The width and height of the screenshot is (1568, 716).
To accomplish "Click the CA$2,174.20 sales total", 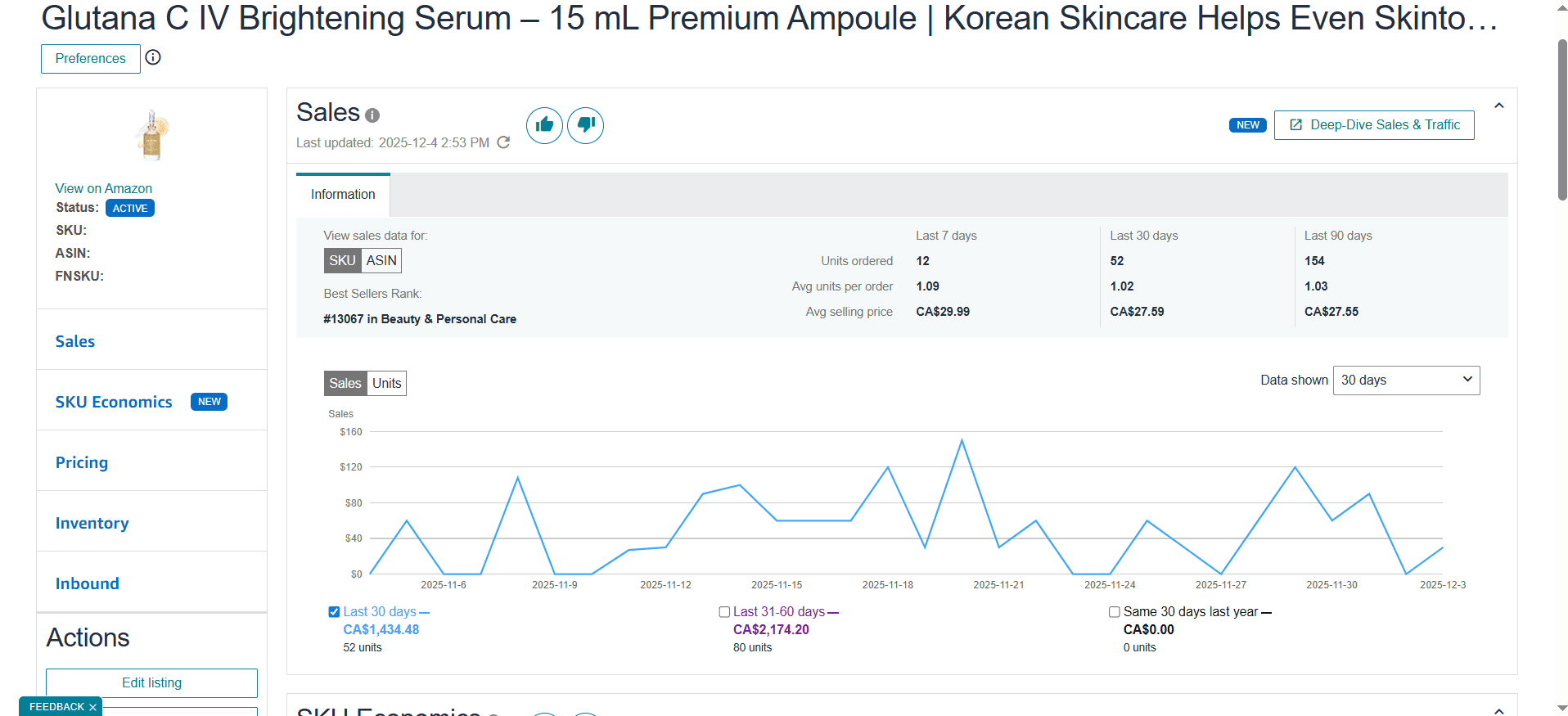I will point(771,630).
